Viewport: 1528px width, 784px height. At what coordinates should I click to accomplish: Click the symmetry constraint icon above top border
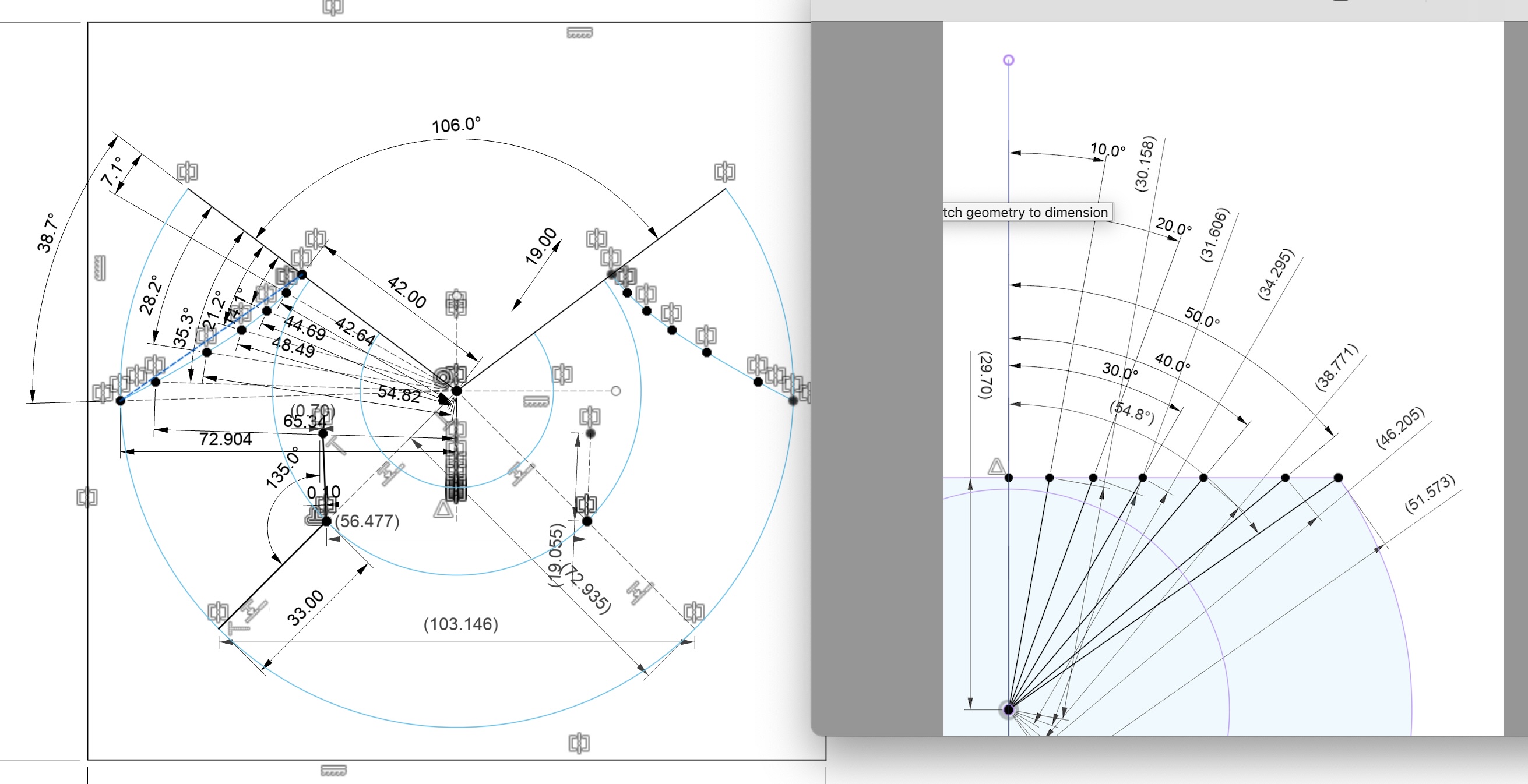333,7
